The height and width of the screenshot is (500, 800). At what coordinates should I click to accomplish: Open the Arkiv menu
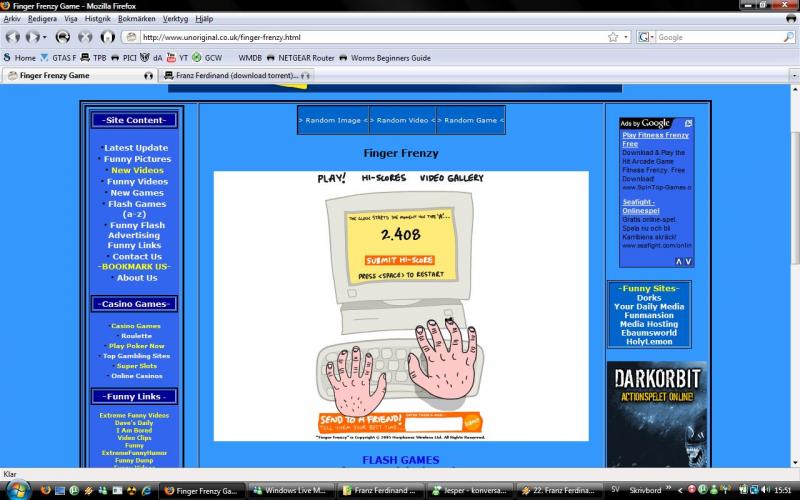[x=12, y=19]
